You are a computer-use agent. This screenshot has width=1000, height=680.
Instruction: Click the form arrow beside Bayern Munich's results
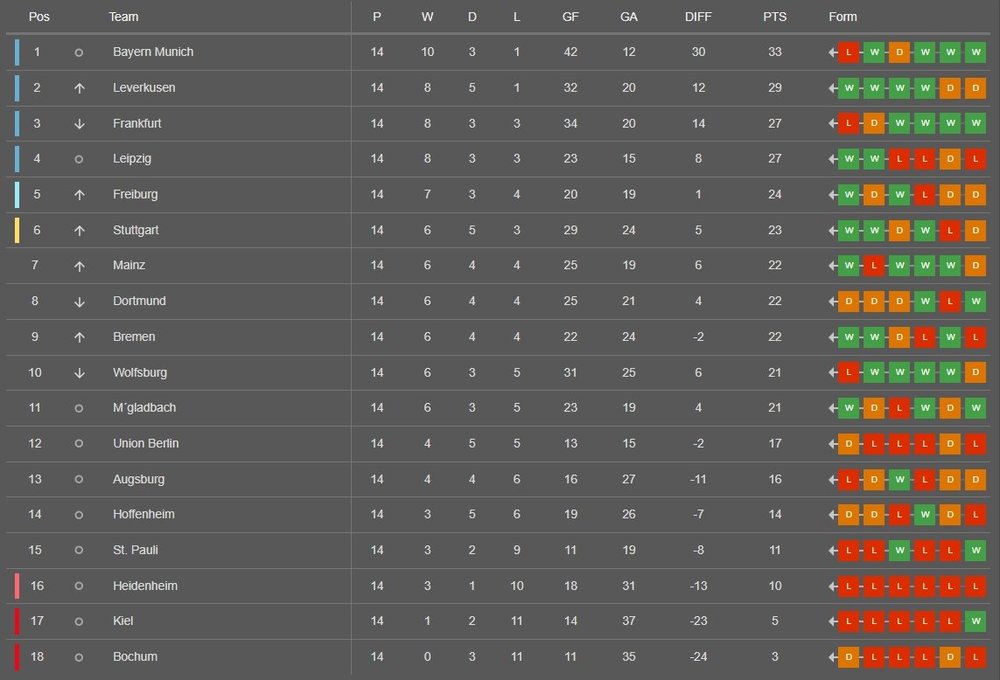[x=832, y=52]
